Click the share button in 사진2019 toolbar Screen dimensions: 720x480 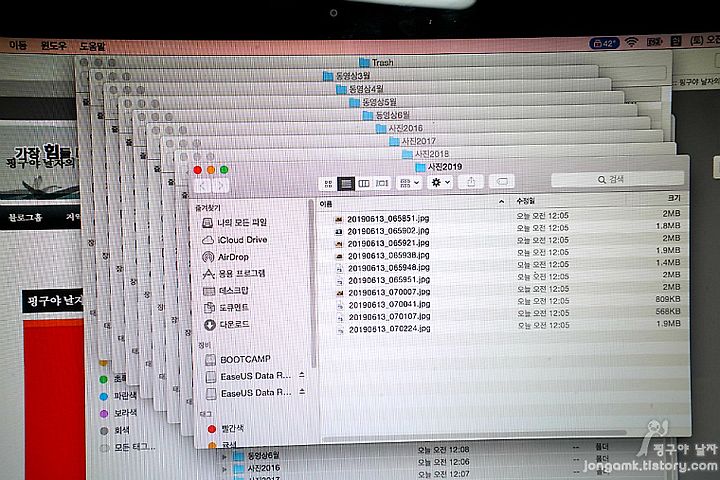(471, 182)
